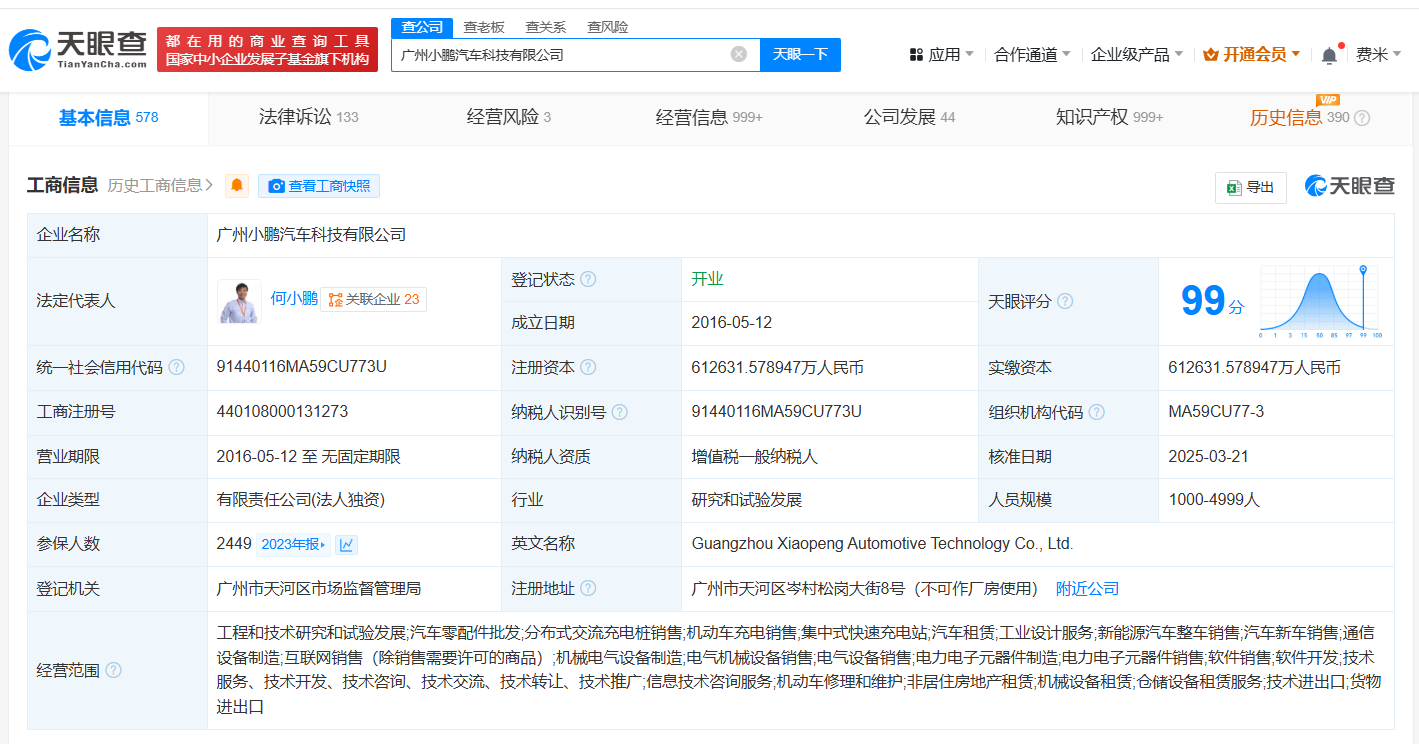
Task: Switch to the 知识产权 tab
Action: pos(1109,117)
